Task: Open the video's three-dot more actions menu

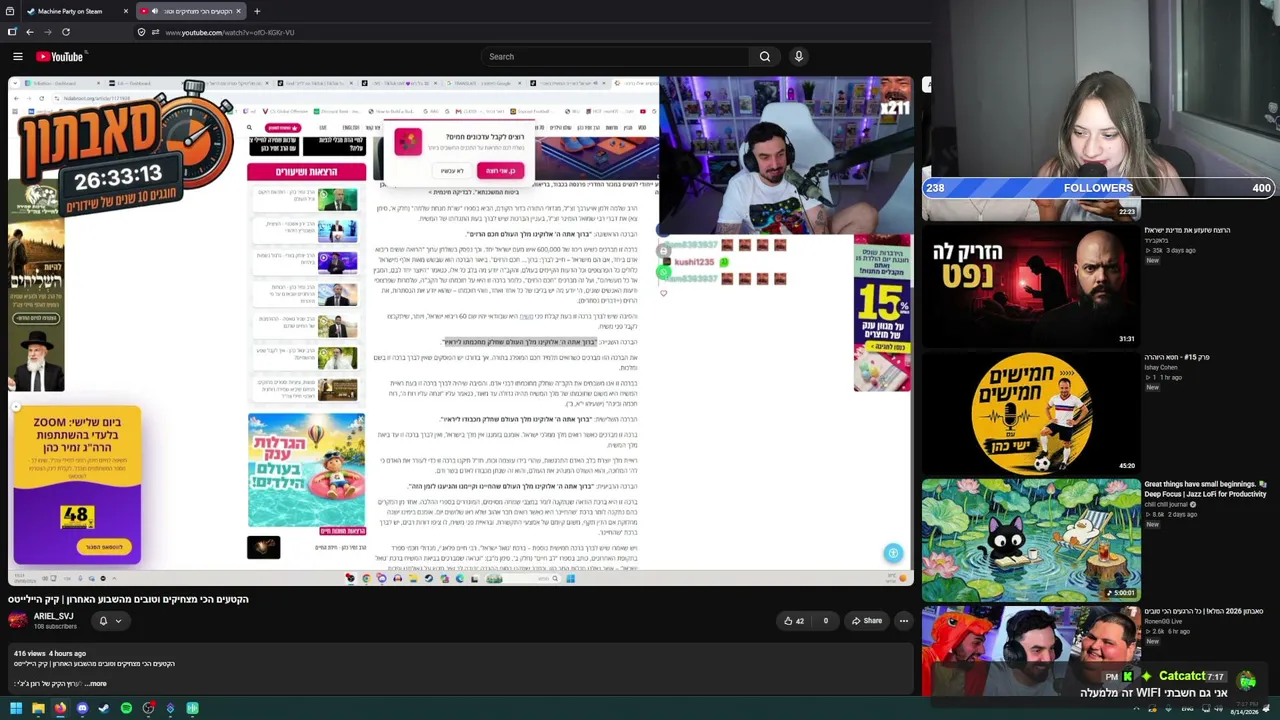Action: 904,621
